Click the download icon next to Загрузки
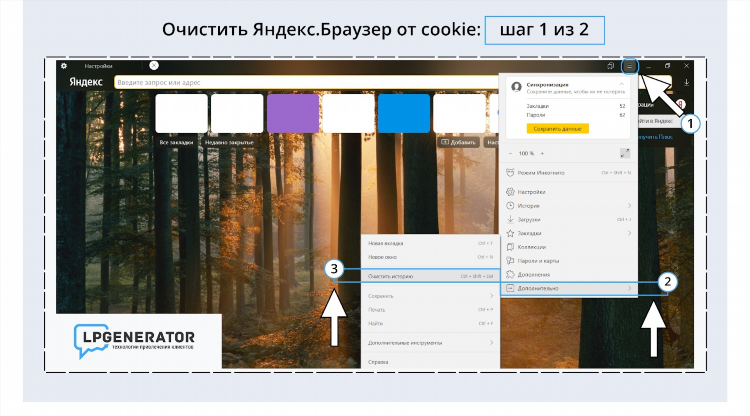Screen dimensions: 750x416 click(x=510, y=219)
